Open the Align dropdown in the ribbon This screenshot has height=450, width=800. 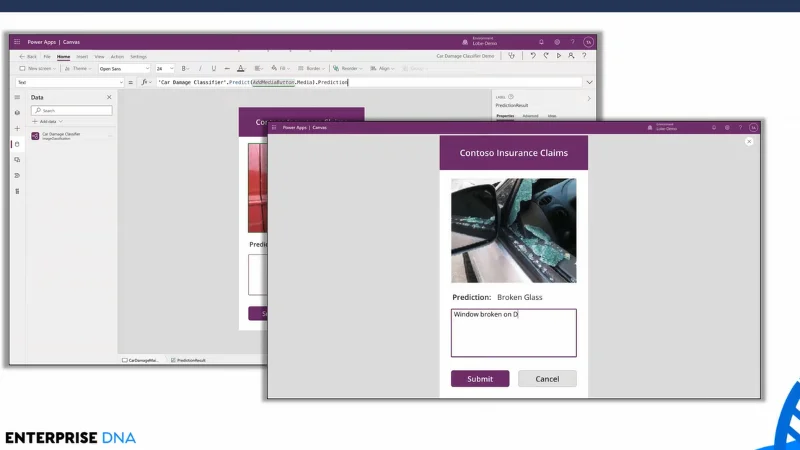(382, 68)
